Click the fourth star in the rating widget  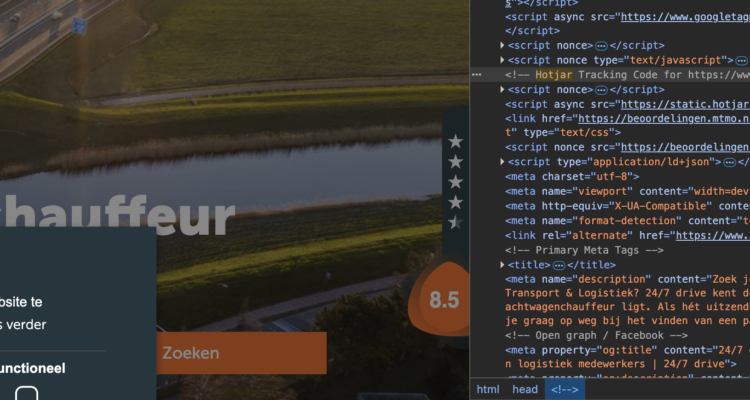456,202
